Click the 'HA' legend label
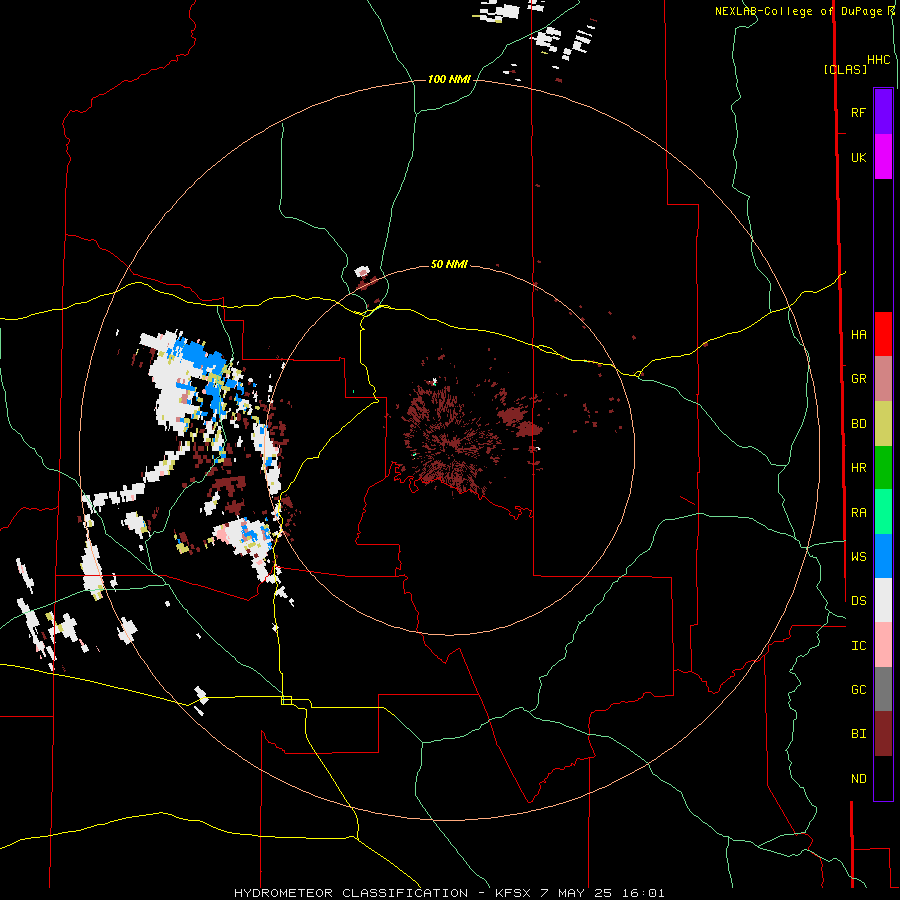Image resolution: width=900 pixels, height=900 pixels. pos(858,334)
